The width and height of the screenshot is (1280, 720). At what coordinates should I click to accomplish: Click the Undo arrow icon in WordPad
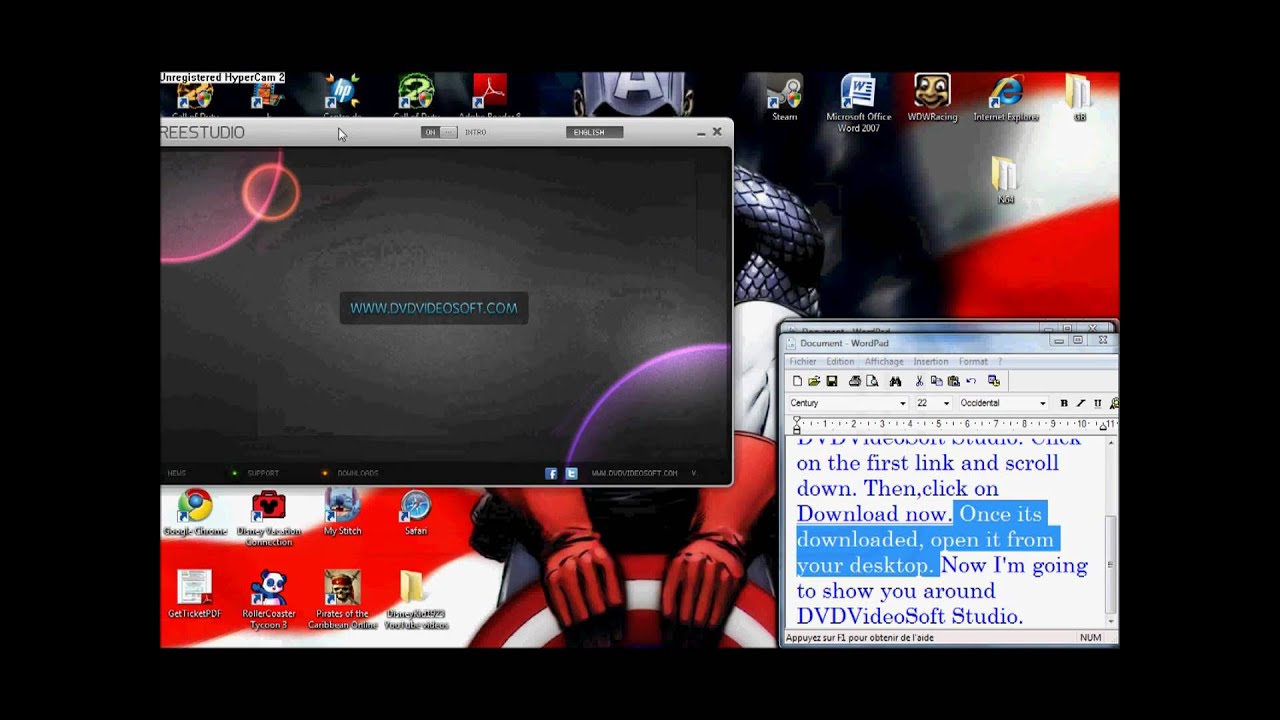click(971, 381)
